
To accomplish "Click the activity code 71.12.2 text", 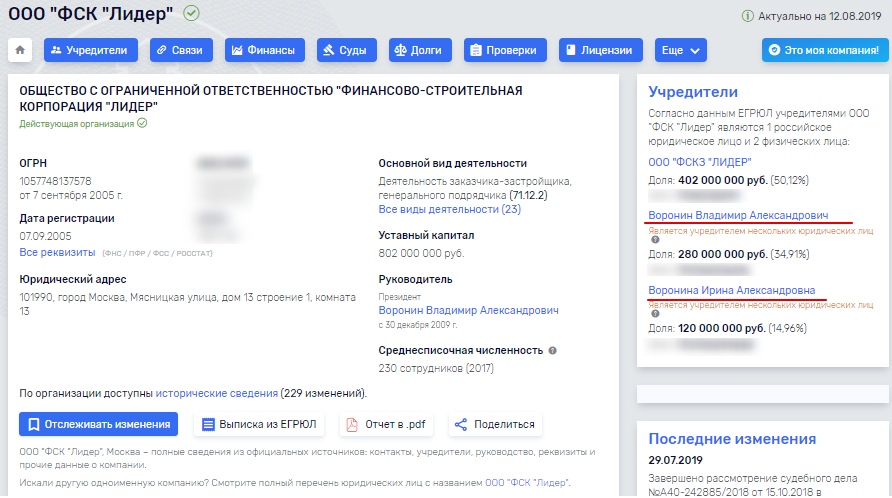I will [528, 195].
